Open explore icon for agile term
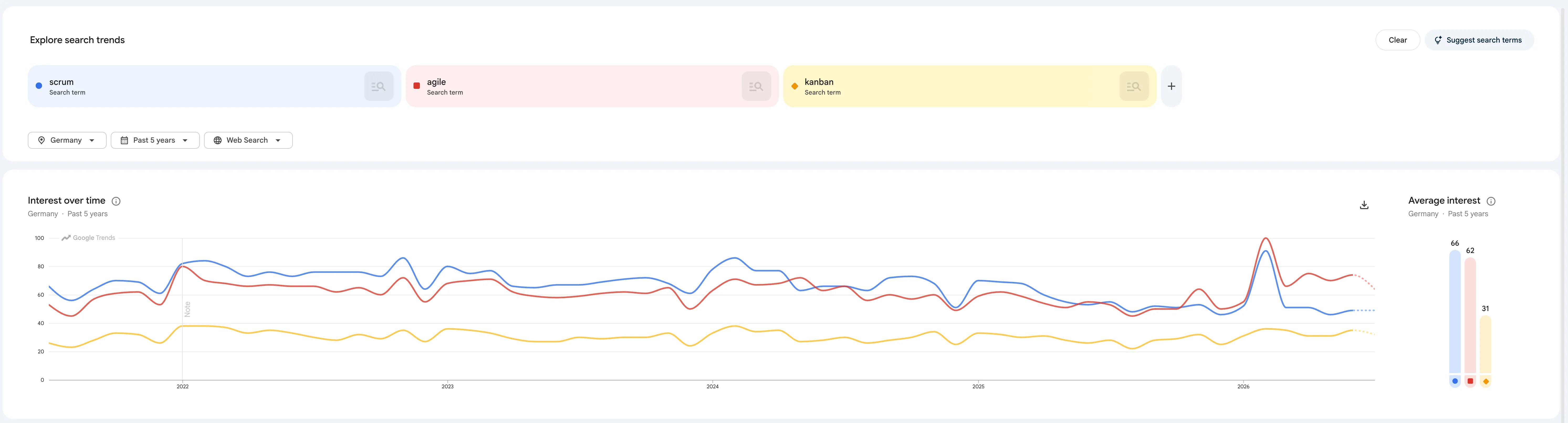The image size is (1568, 423). coord(756,86)
